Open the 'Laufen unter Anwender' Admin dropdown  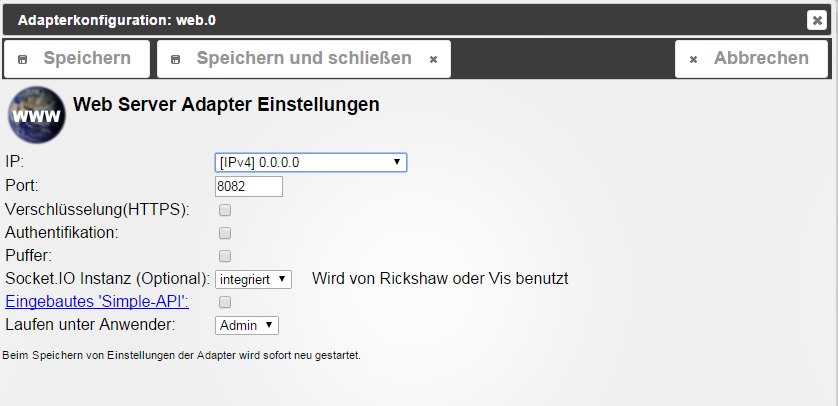(246, 325)
